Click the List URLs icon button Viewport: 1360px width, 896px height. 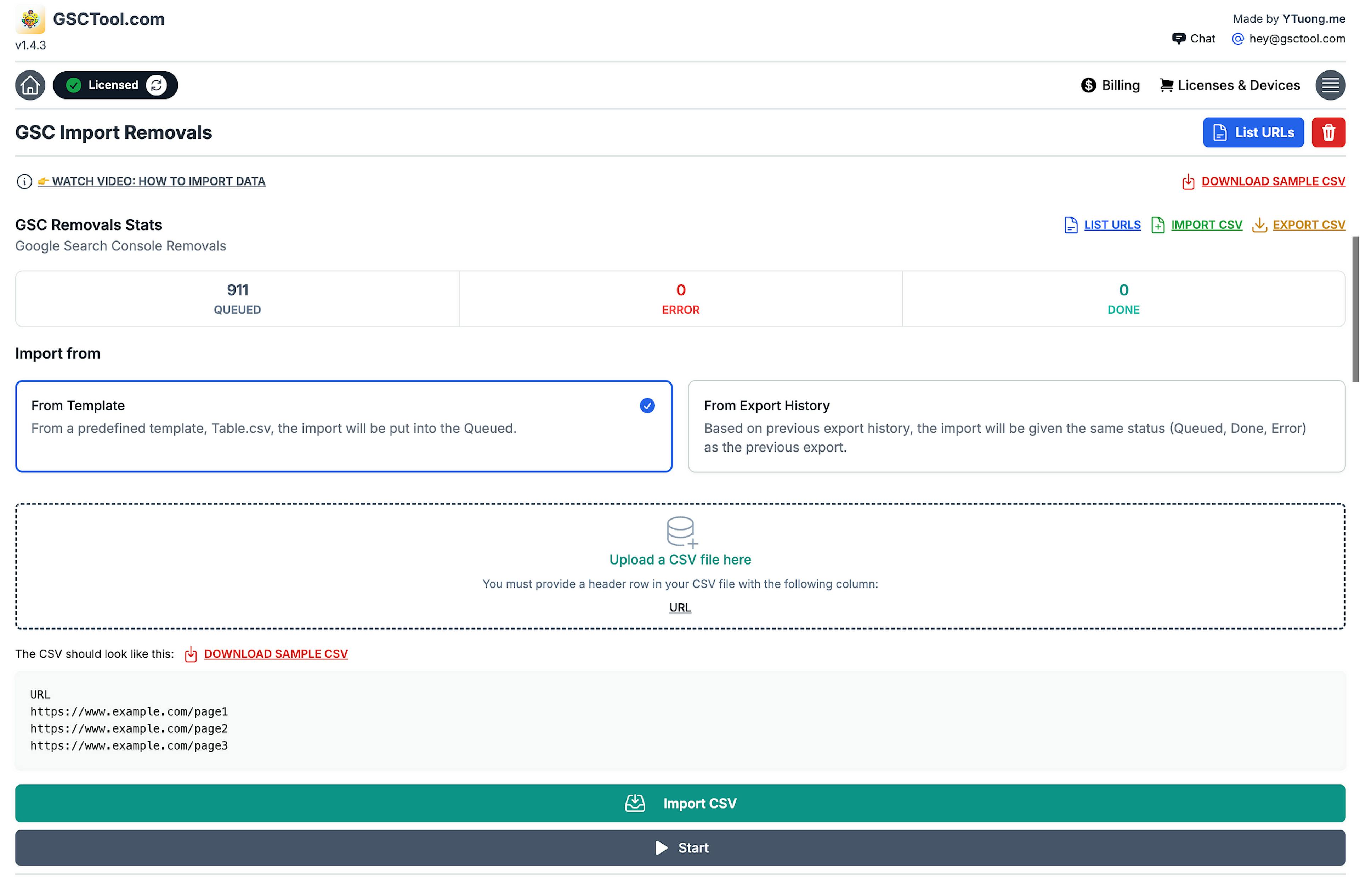[x=1254, y=132]
